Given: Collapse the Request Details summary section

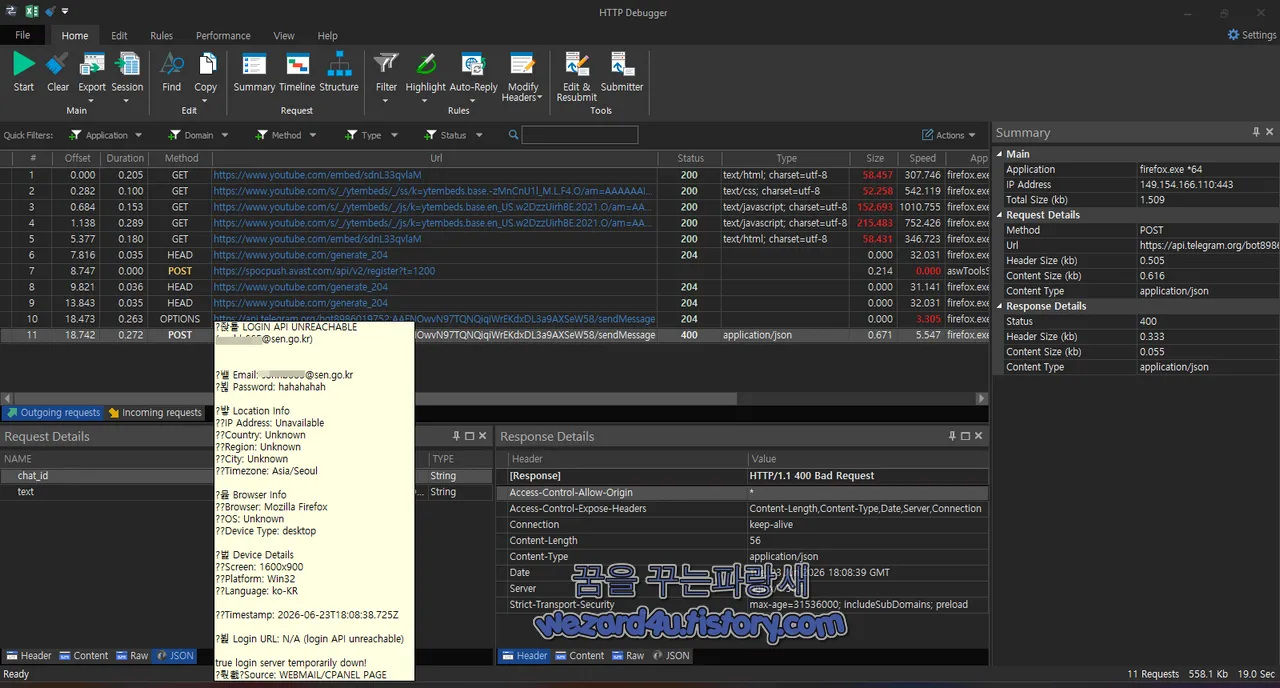Looking at the screenshot, I should pyautogui.click(x=999, y=215).
